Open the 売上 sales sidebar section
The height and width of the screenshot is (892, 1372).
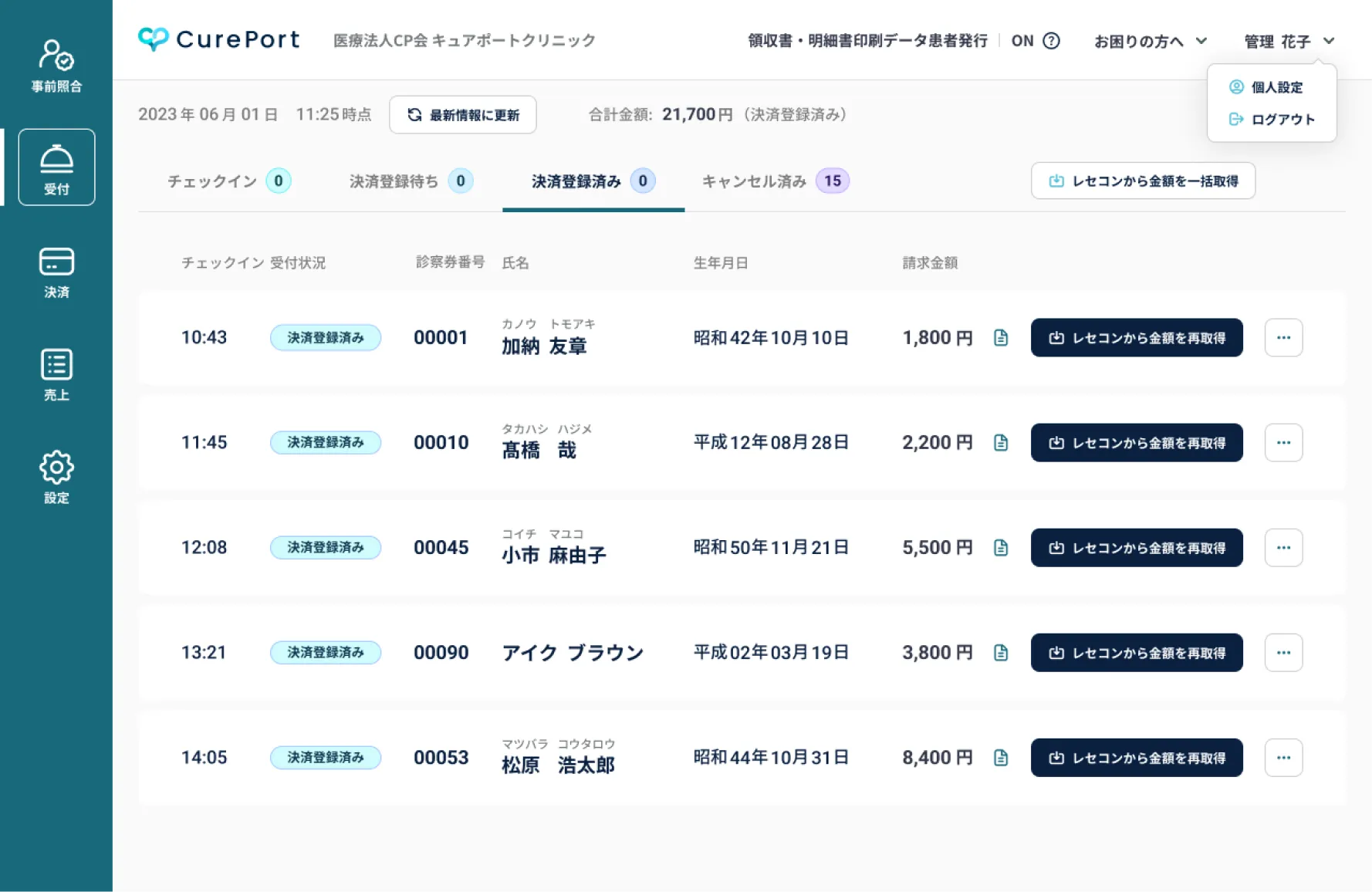pyautogui.click(x=56, y=375)
